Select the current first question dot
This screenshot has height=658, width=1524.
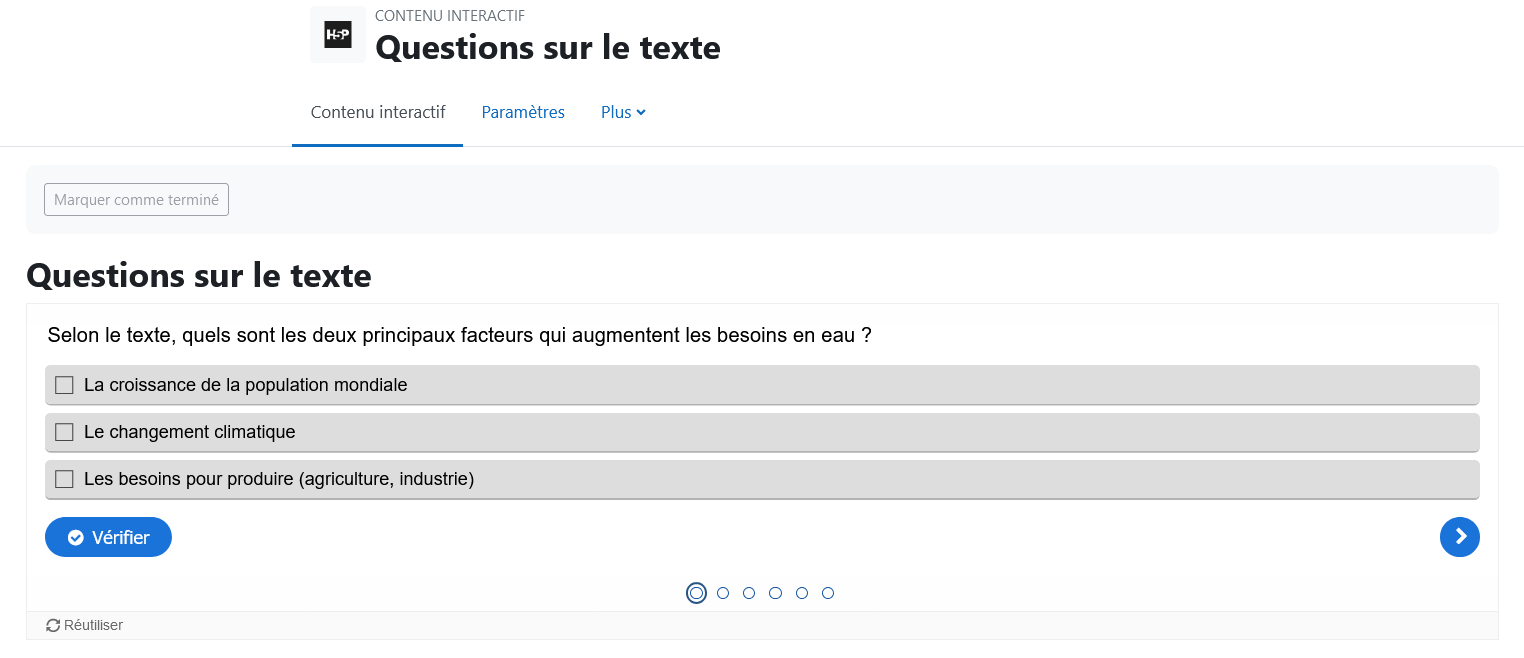[x=697, y=593]
